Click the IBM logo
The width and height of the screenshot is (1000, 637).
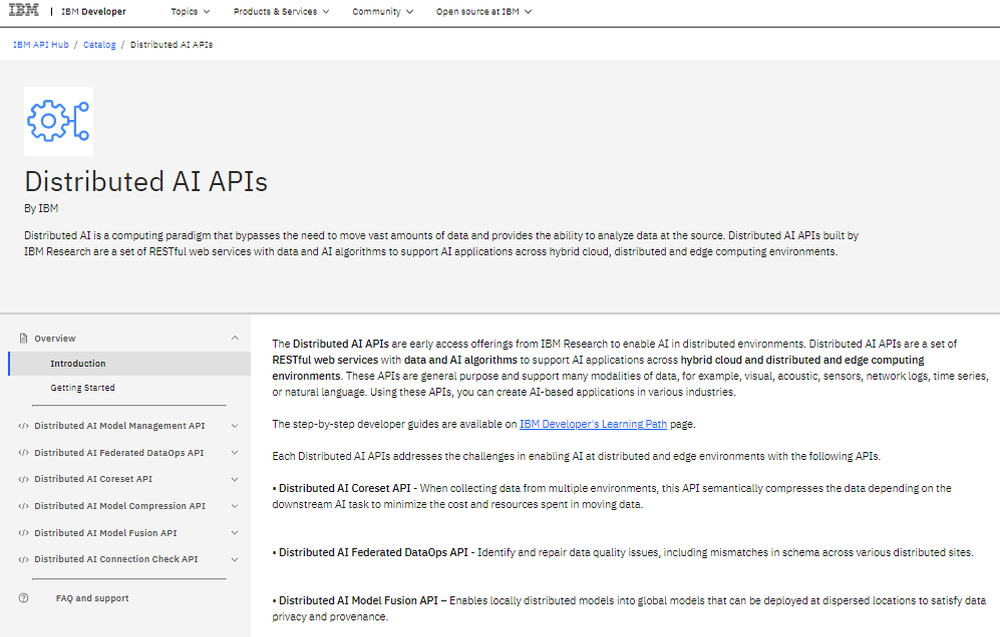(24, 10)
